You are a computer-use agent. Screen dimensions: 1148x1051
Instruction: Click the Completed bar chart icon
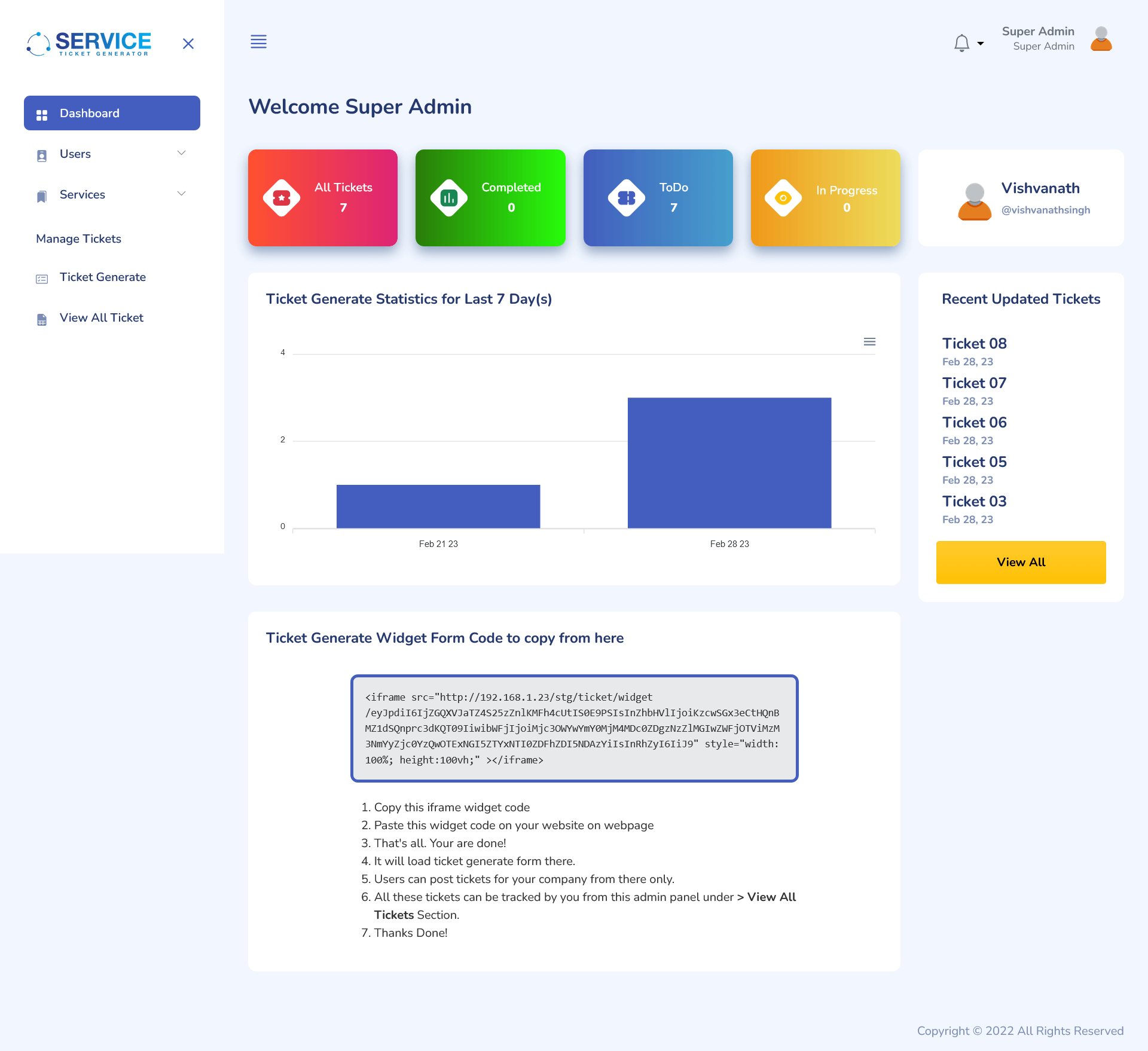[x=449, y=198]
